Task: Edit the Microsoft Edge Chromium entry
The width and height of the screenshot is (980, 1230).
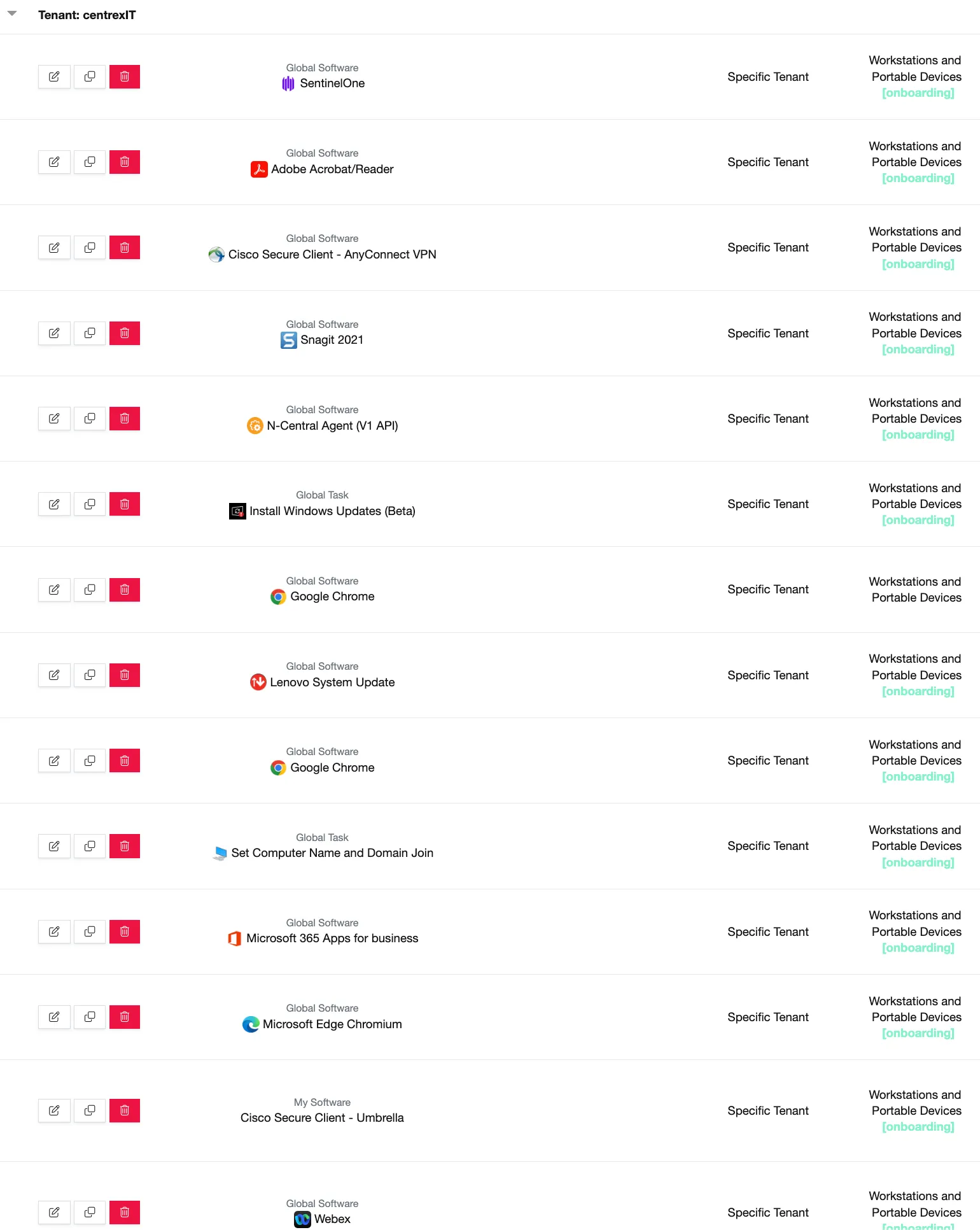Action: (x=54, y=1017)
